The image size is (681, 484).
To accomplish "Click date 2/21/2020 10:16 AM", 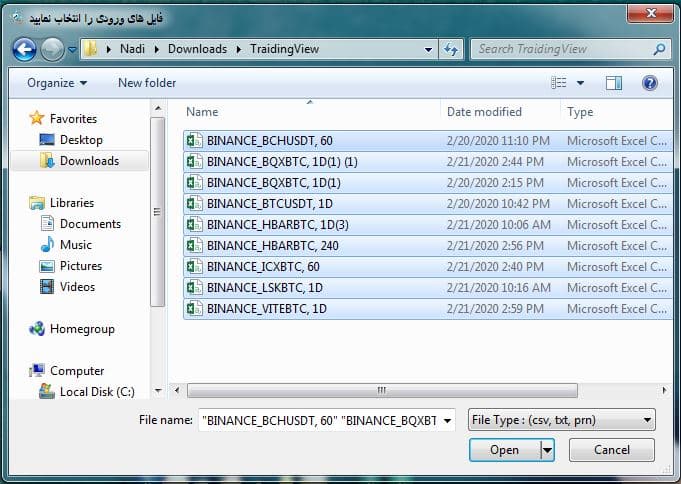I will [499, 288].
